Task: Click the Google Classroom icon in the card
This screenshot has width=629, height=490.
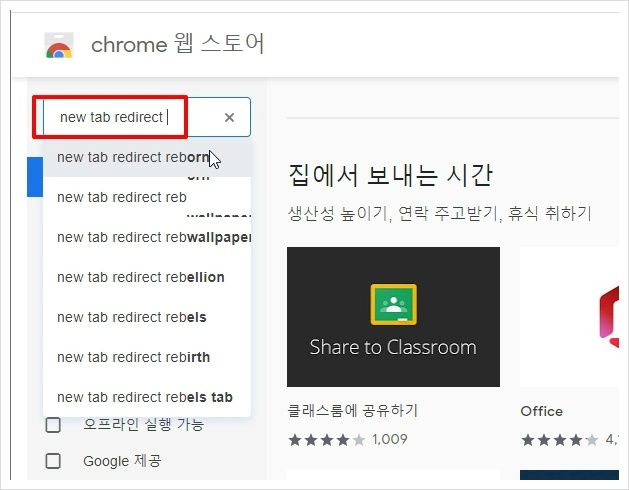Action: (394, 305)
